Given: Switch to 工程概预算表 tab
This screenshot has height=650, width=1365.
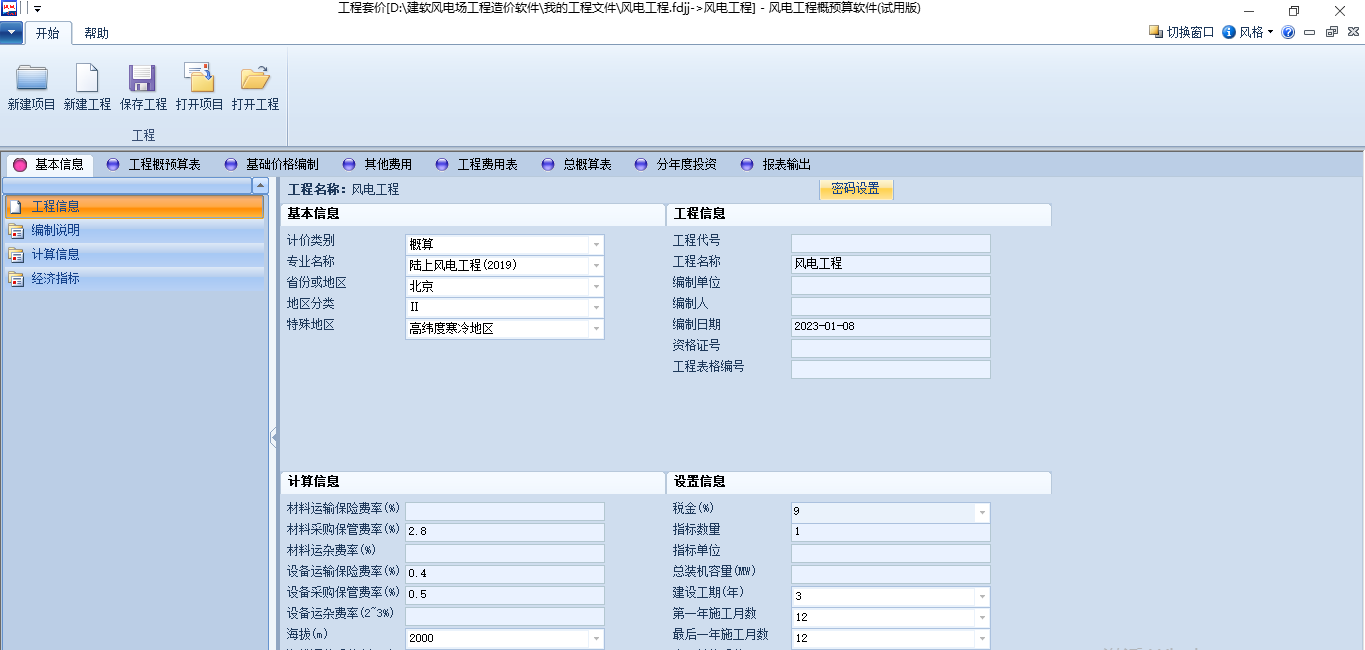Looking at the screenshot, I should click(153, 165).
